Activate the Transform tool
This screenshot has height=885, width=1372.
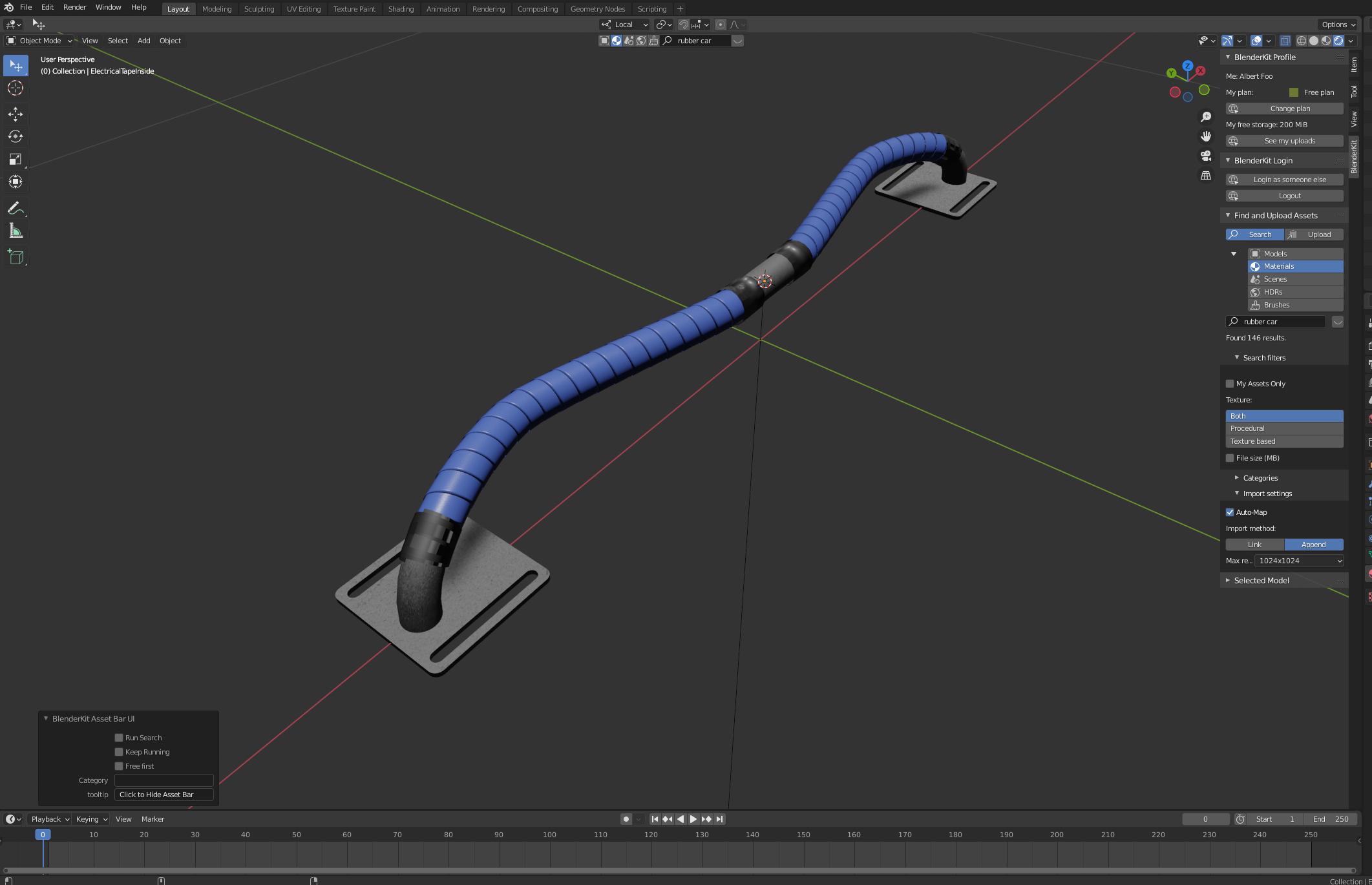pyautogui.click(x=16, y=182)
